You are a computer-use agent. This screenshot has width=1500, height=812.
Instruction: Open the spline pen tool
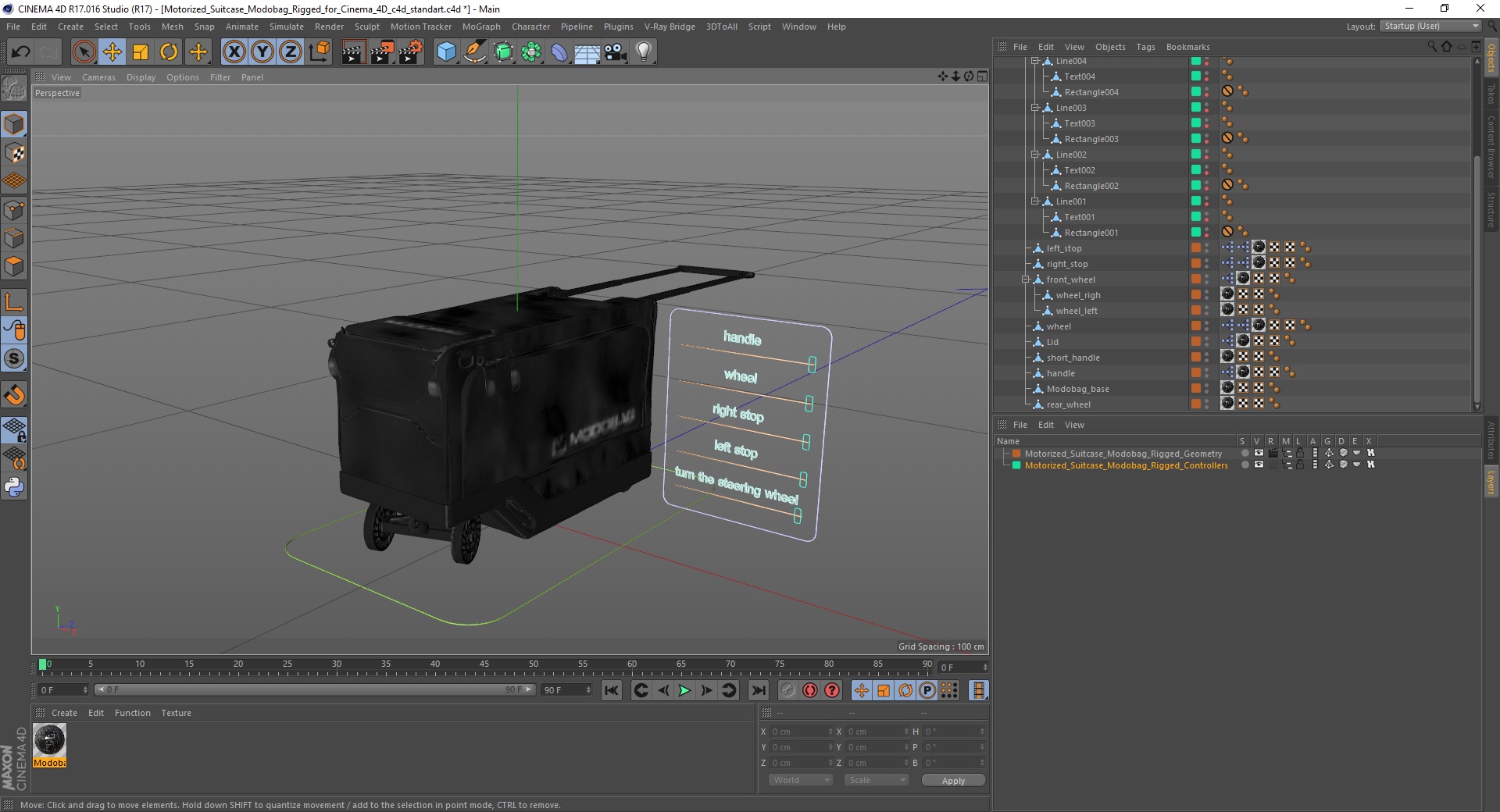coord(475,52)
